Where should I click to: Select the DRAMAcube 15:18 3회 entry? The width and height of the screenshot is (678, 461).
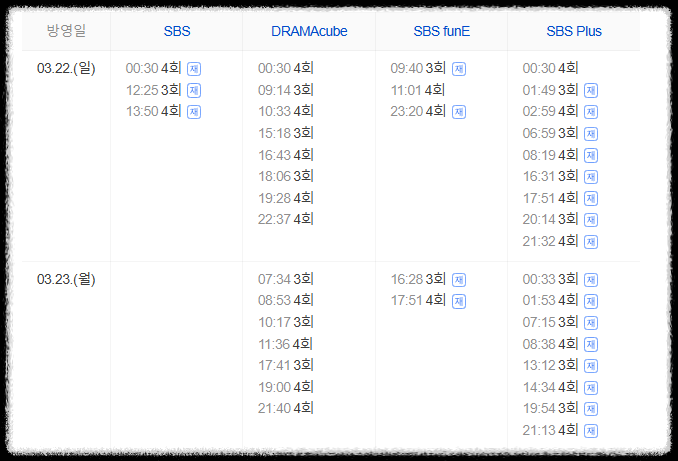point(286,133)
